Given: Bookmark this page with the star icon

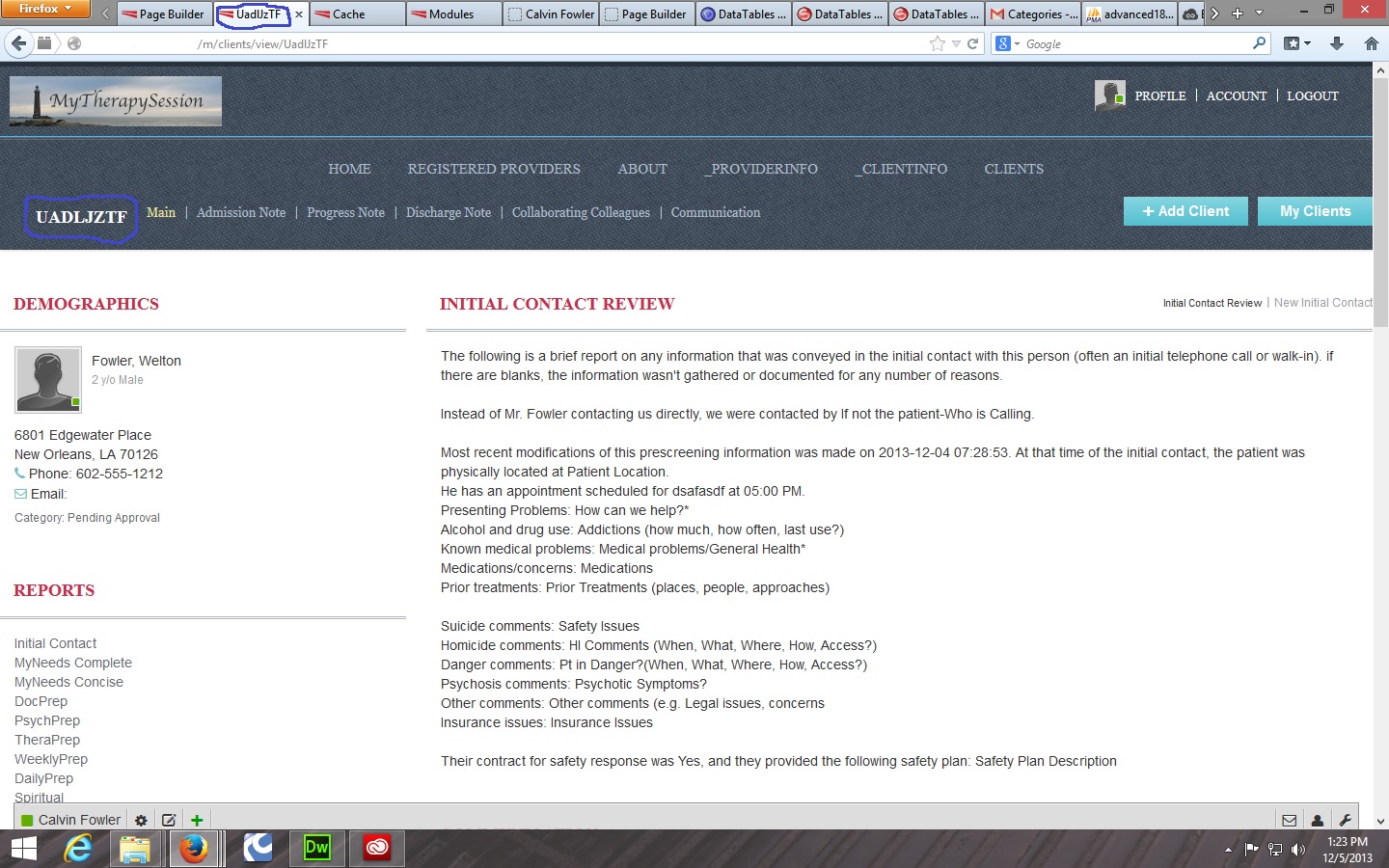Looking at the screenshot, I should 937,43.
